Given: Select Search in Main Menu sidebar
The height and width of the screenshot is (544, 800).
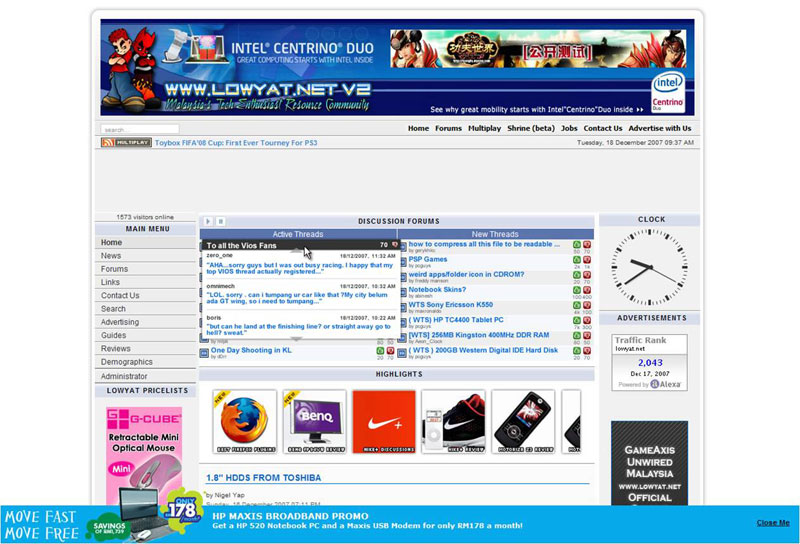Looking at the screenshot, I should (x=145, y=309).
